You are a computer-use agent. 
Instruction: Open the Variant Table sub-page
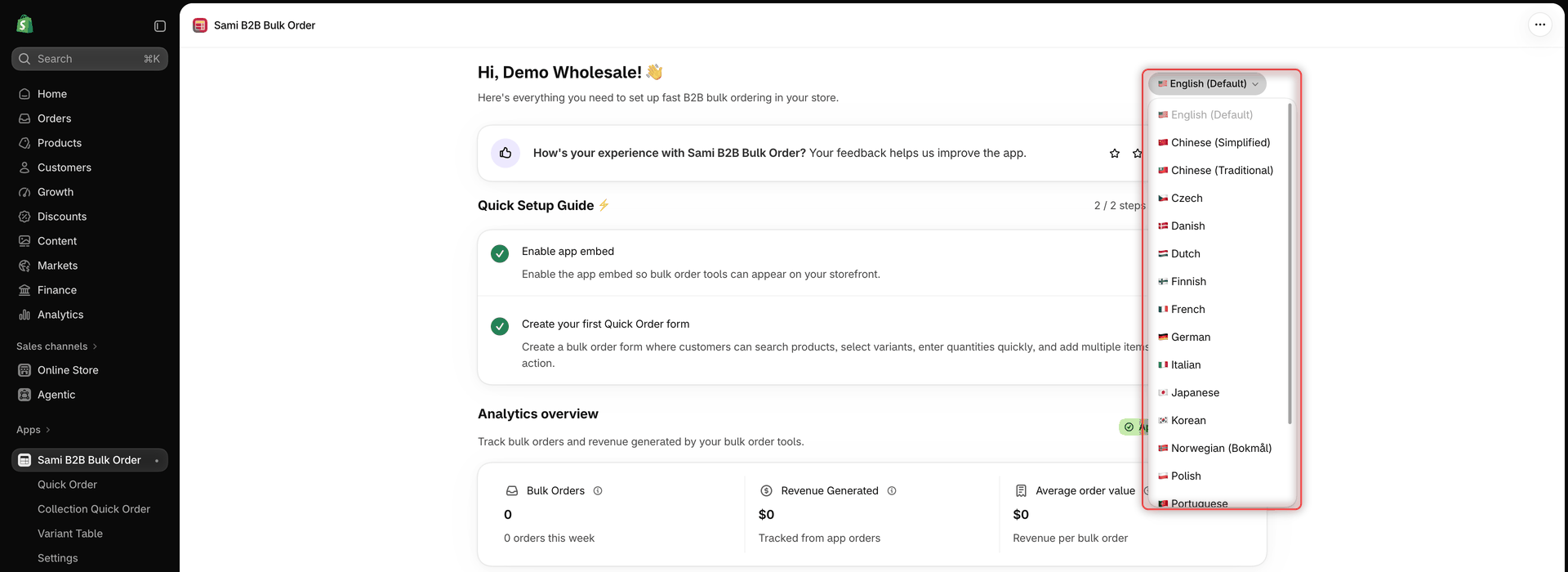70,534
